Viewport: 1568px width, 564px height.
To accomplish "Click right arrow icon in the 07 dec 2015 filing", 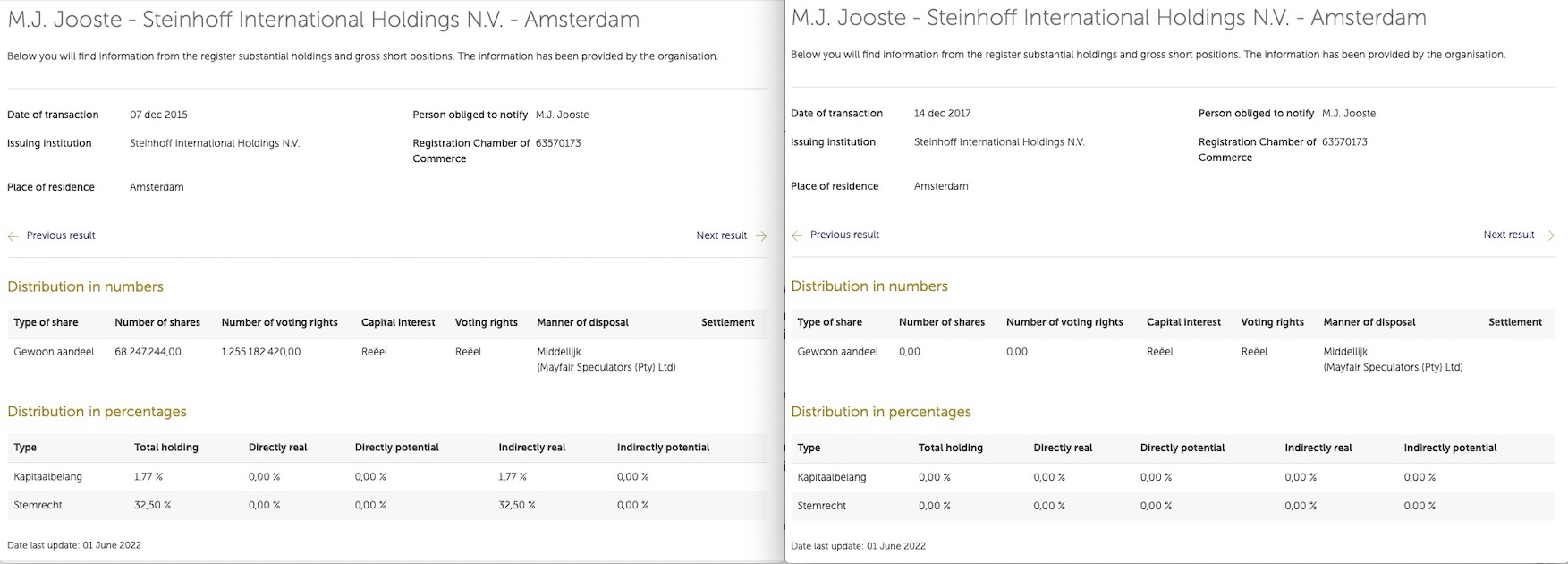I will point(761,236).
